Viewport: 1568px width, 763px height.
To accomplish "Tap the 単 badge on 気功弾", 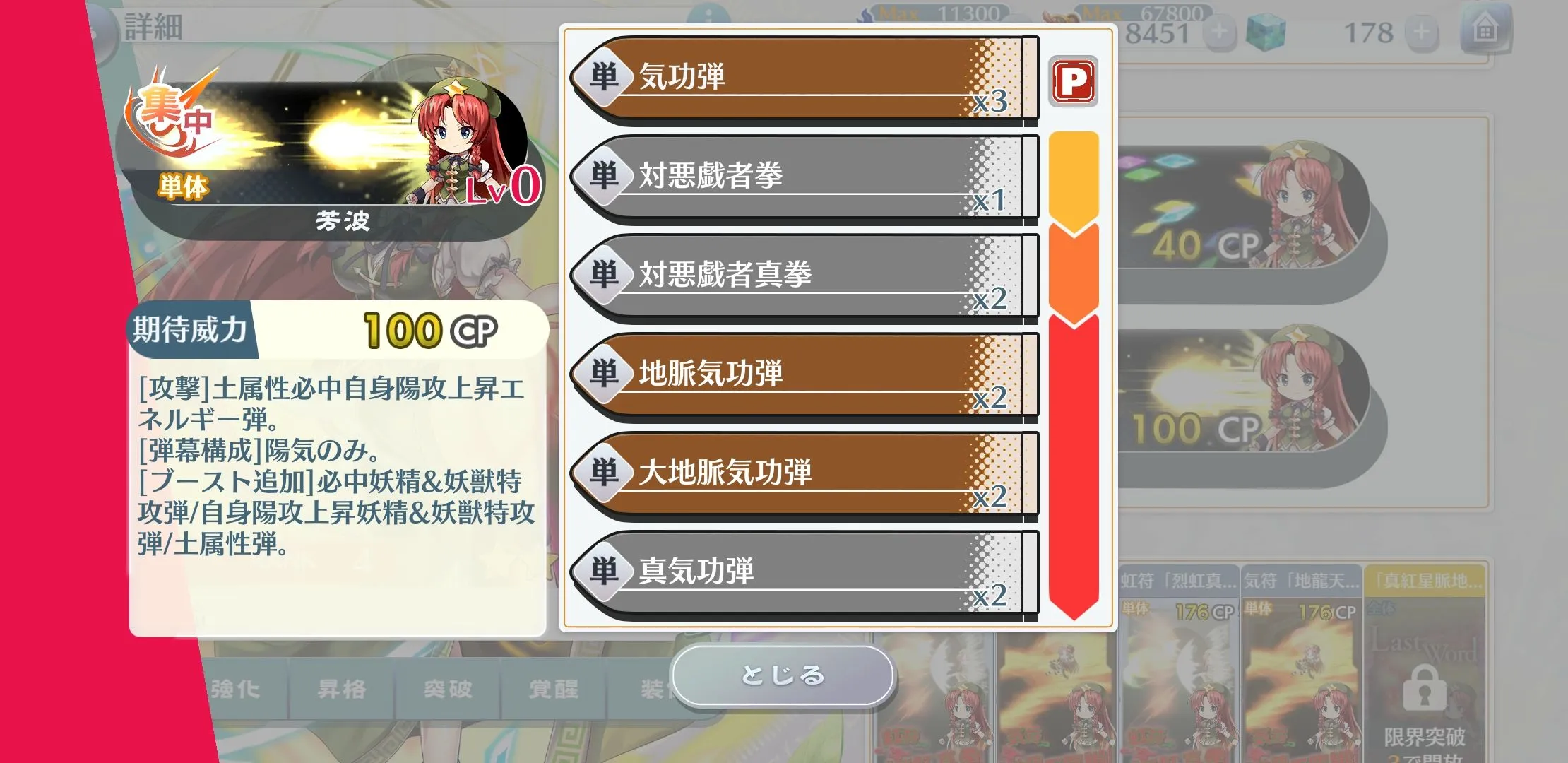I will pyautogui.click(x=602, y=76).
